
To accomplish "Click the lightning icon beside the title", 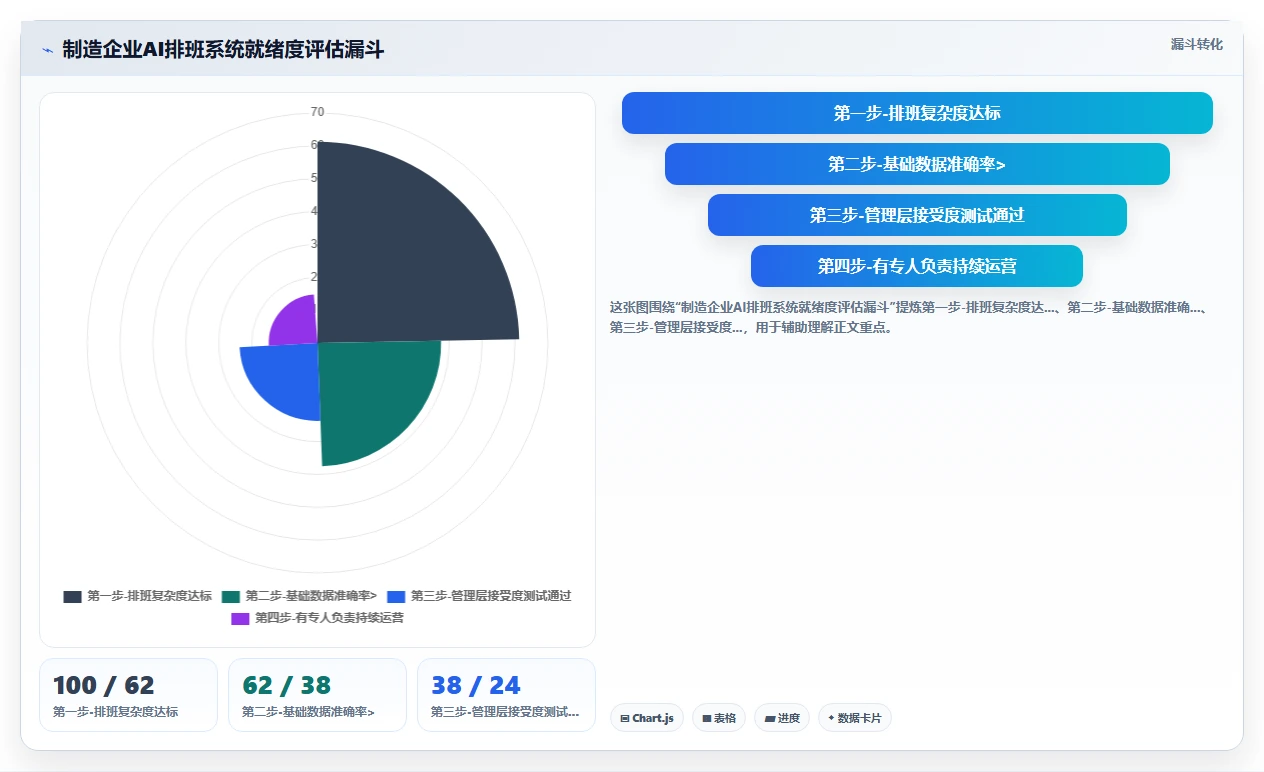I will coord(48,50).
